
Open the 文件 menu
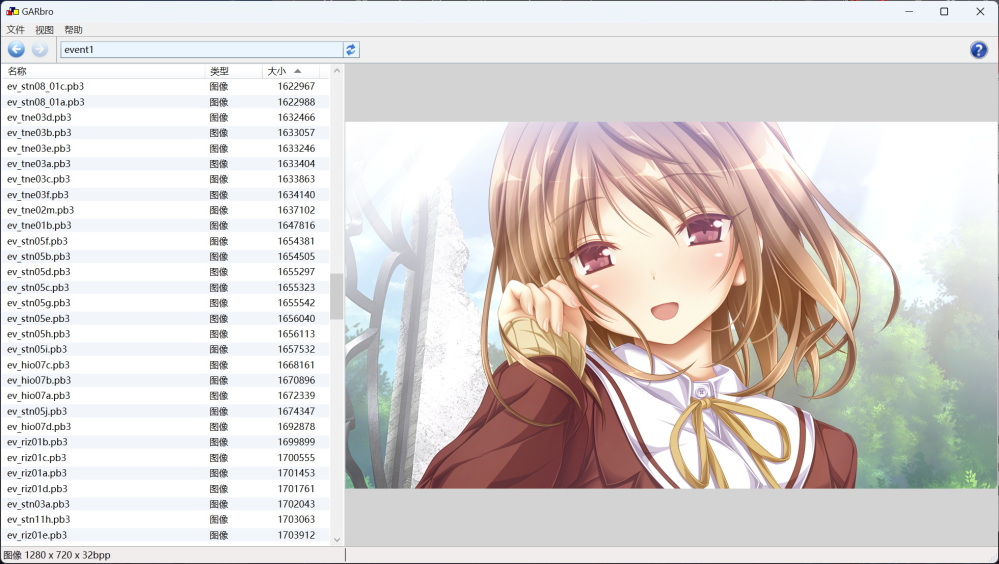pos(15,29)
